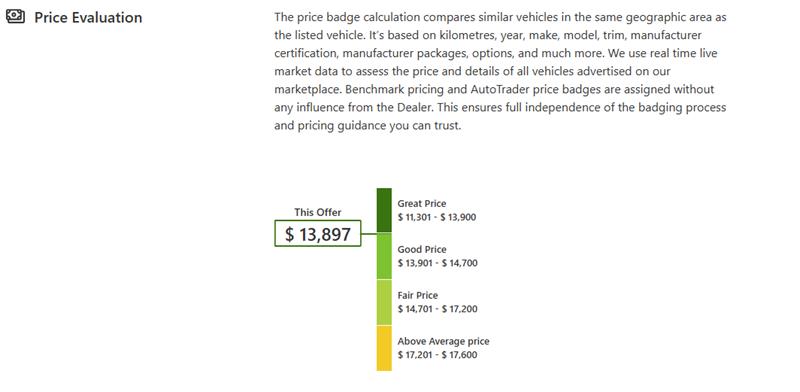Click the This Offer label
800x392 pixels.
point(318,212)
